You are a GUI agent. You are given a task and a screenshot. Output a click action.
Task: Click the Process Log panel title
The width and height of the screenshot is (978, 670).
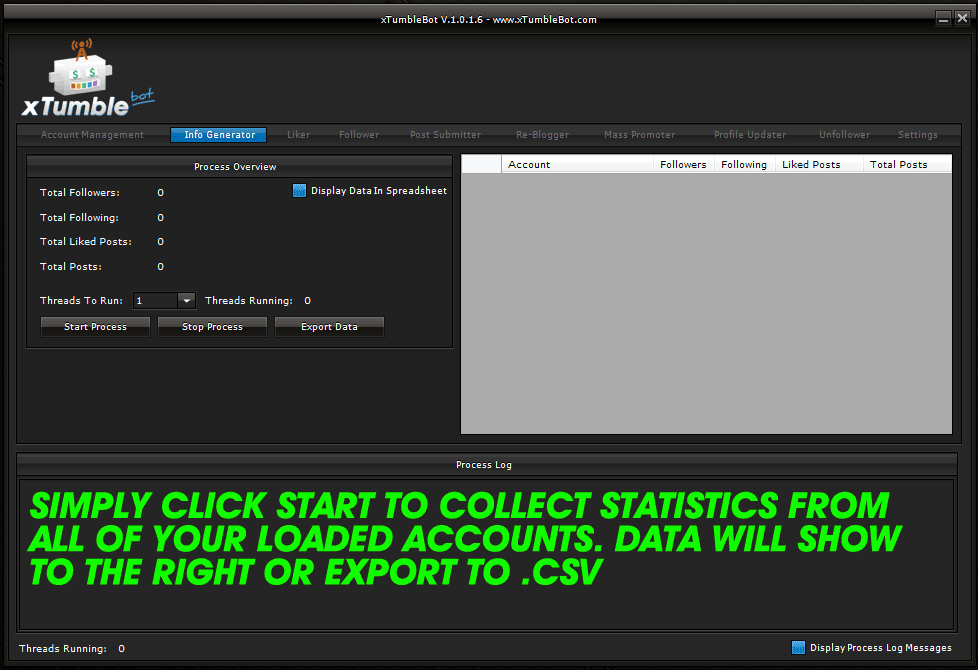click(484, 465)
